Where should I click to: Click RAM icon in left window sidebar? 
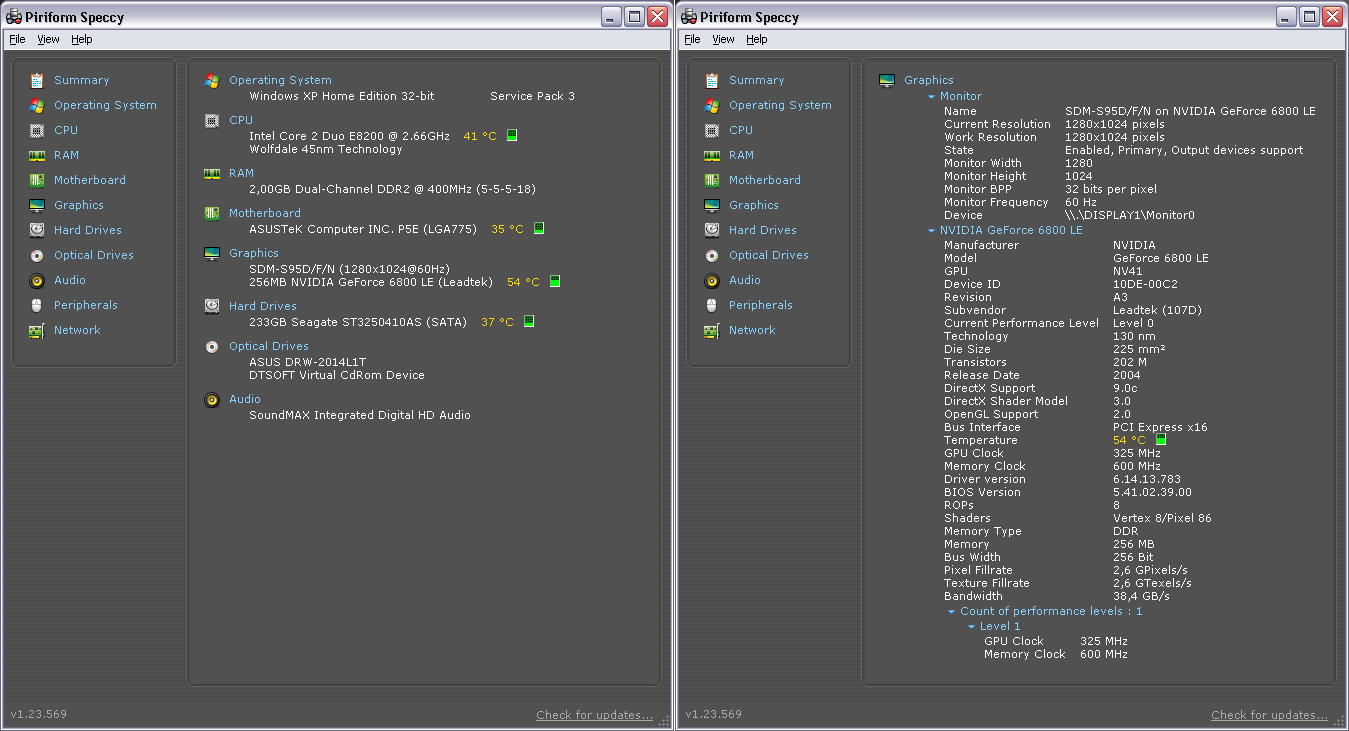pos(37,155)
